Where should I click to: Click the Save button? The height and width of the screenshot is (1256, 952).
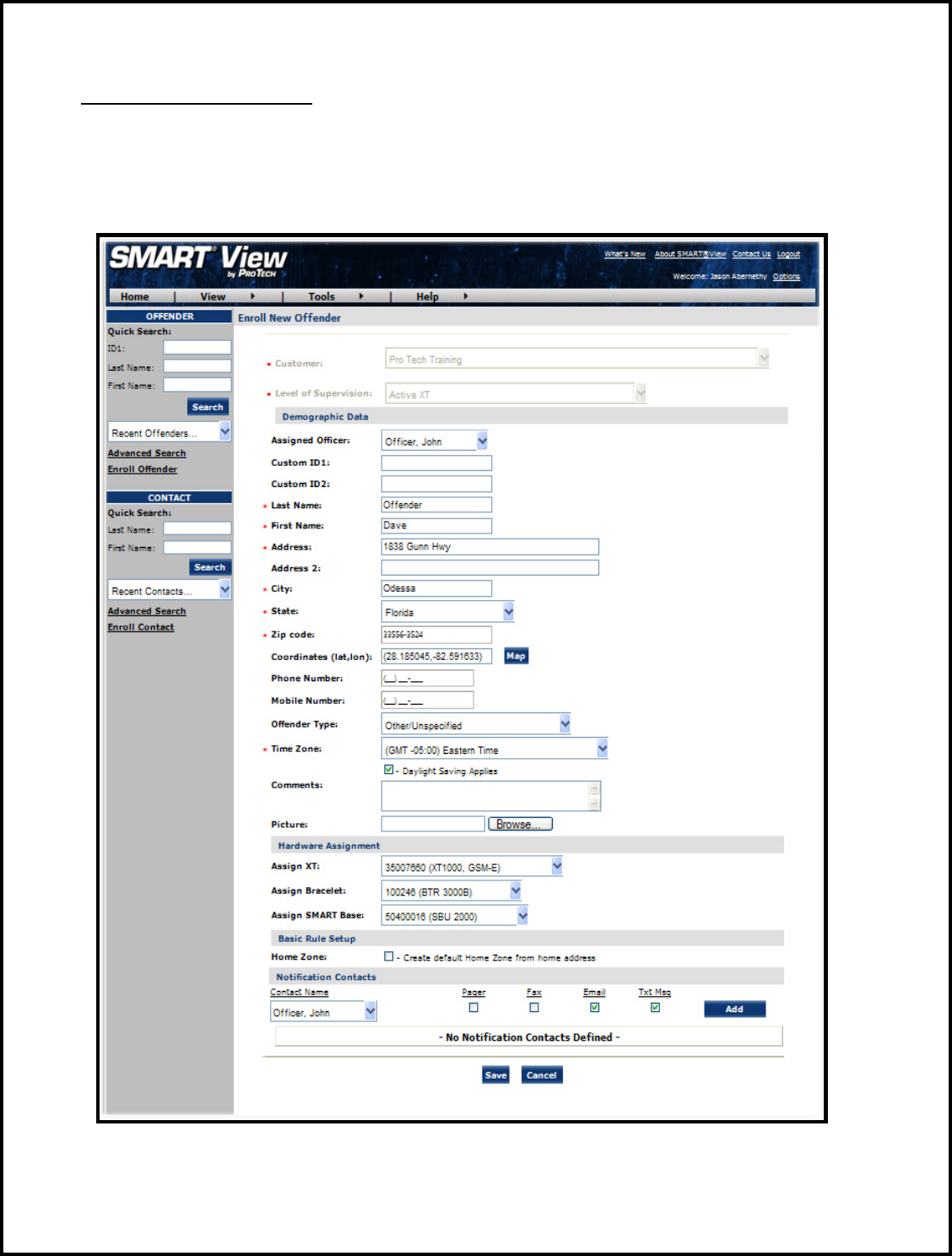[495, 1075]
